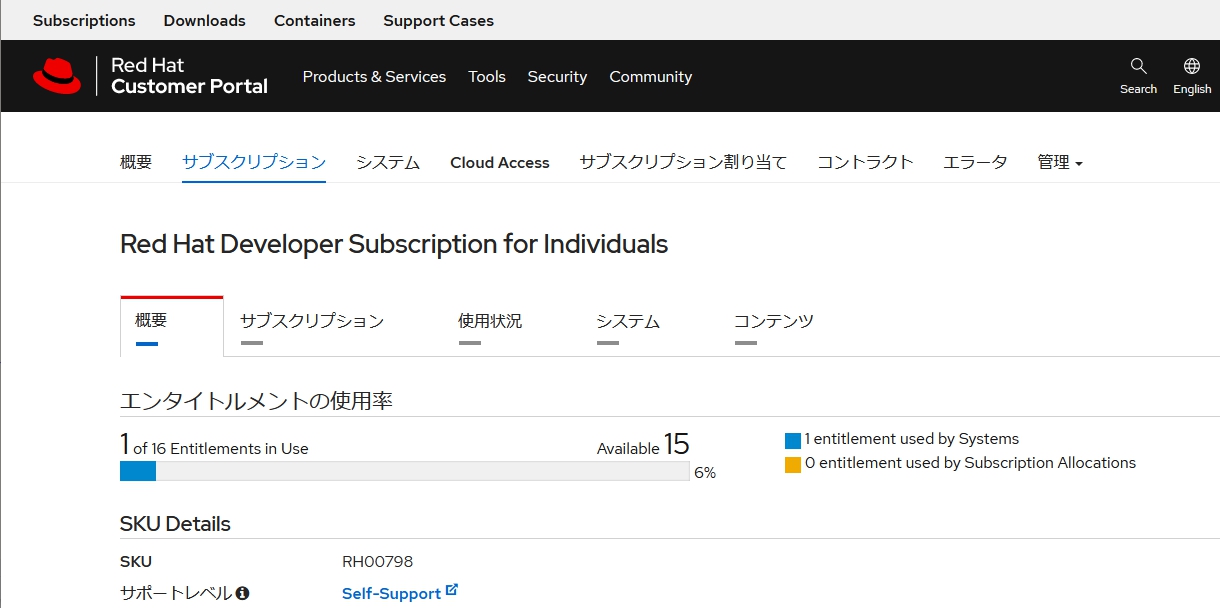Open the Community menu item
The width and height of the screenshot is (1220, 608).
point(650,76)
